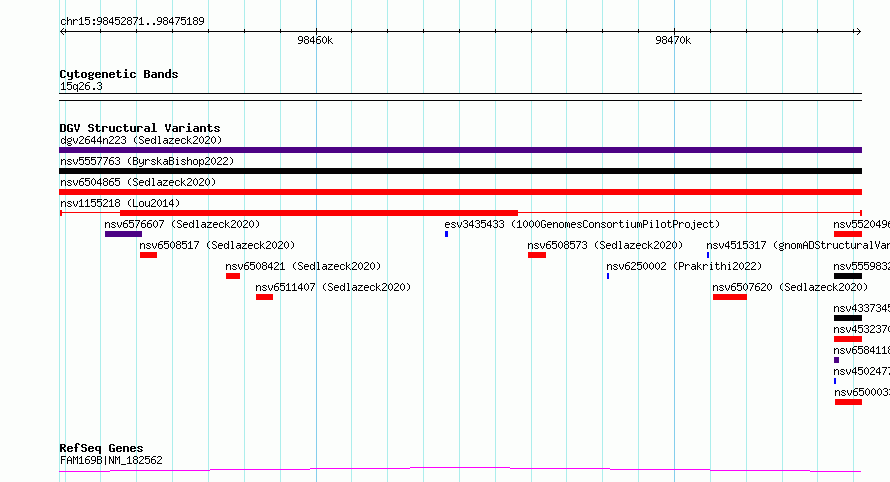The image size is (890, 482).
Task: Open the nsv6507620 (Sedlazeck2020) label
Action: click(790, 287)
